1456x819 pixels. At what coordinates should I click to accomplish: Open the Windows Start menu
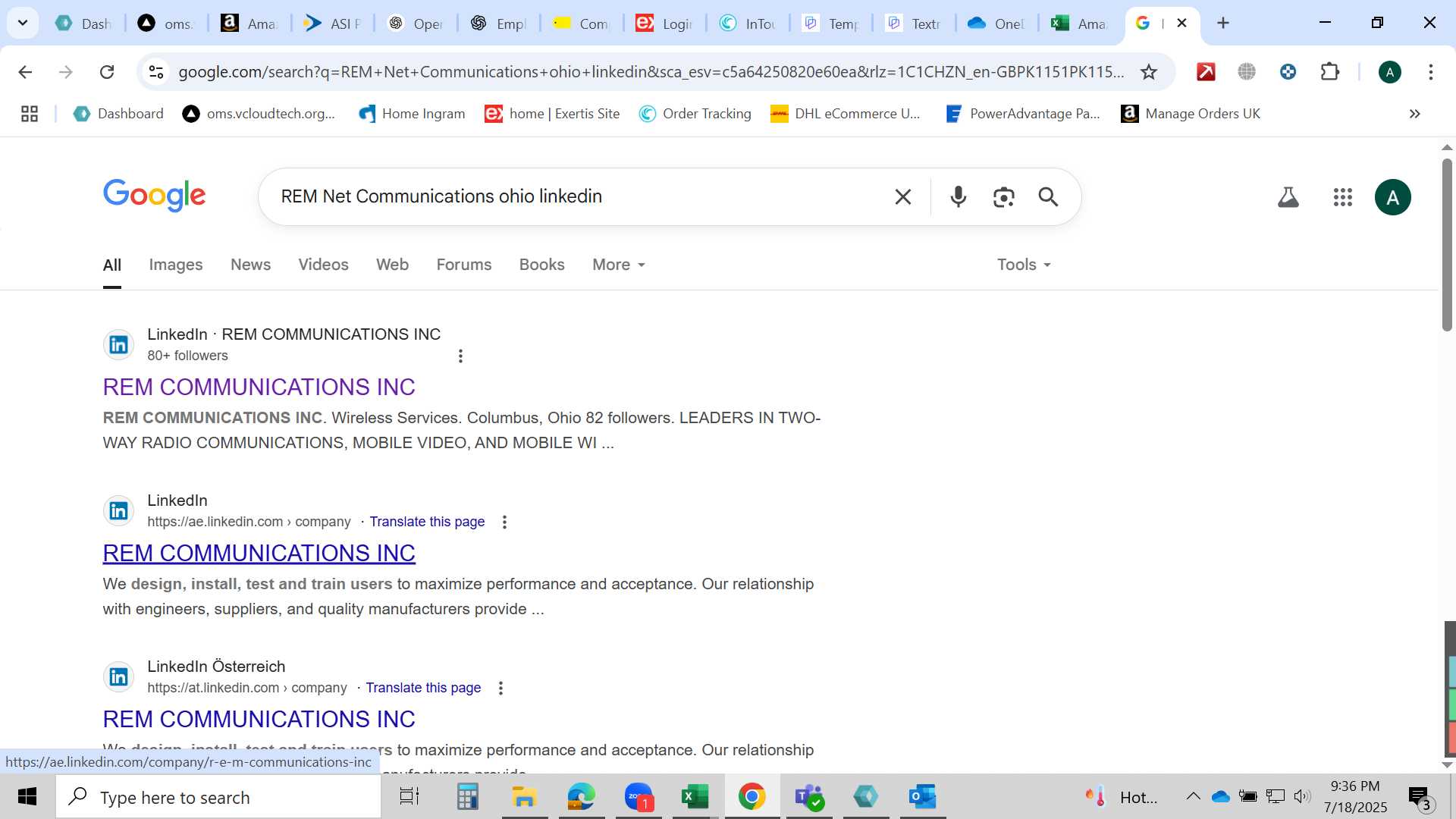point(27,797)
